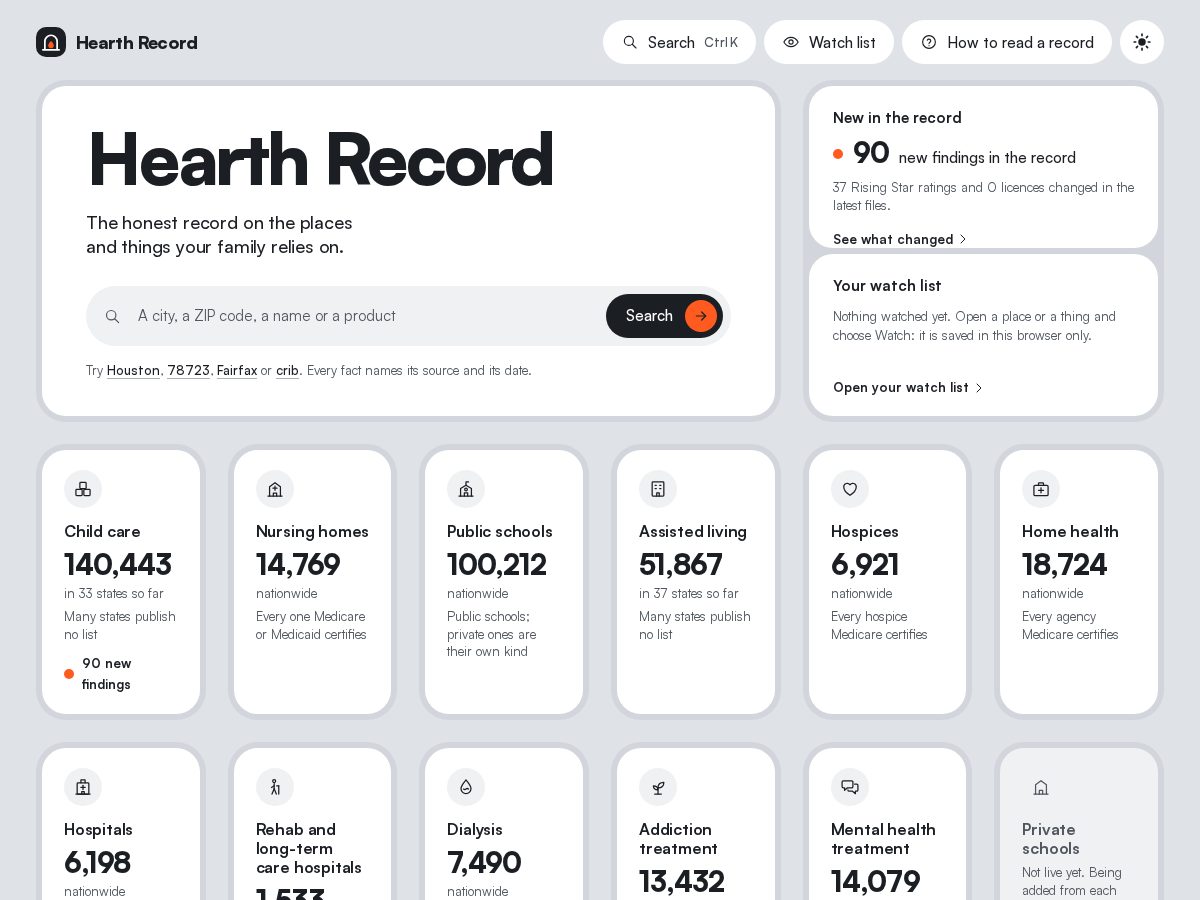Open the Mental health treatment card heading

(883, 839)
